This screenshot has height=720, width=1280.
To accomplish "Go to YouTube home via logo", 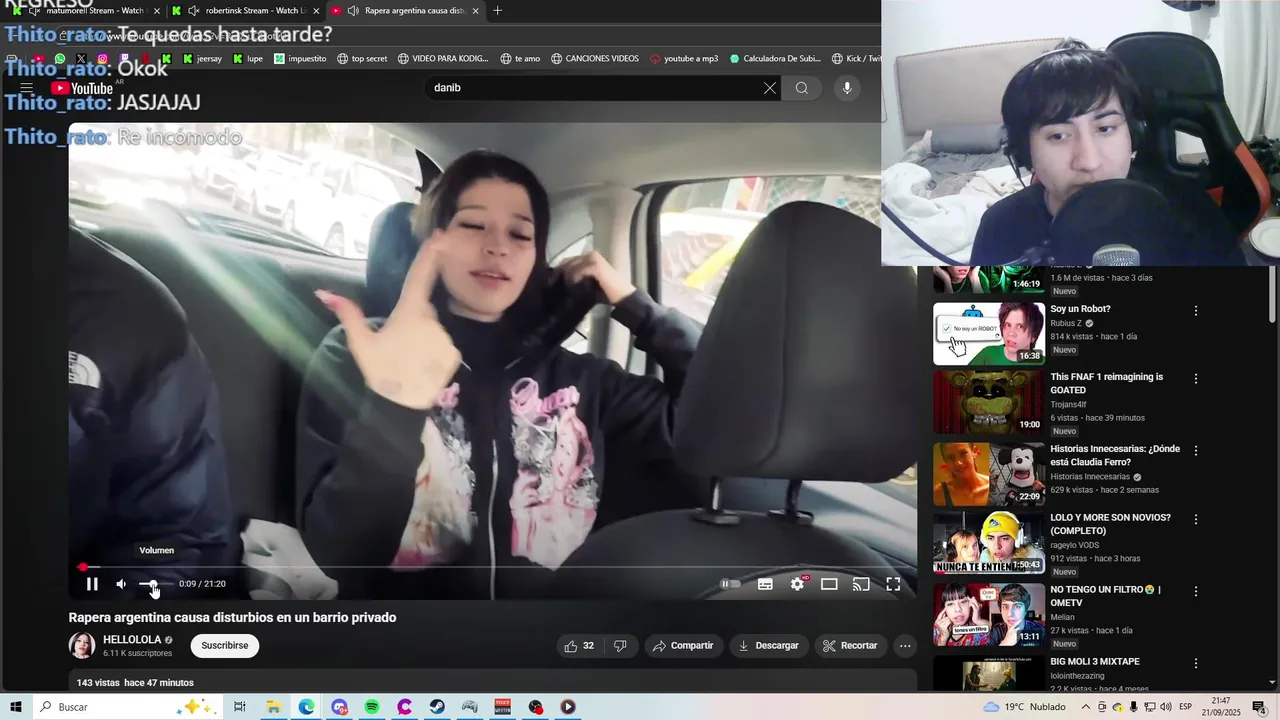I will (82, 88).
